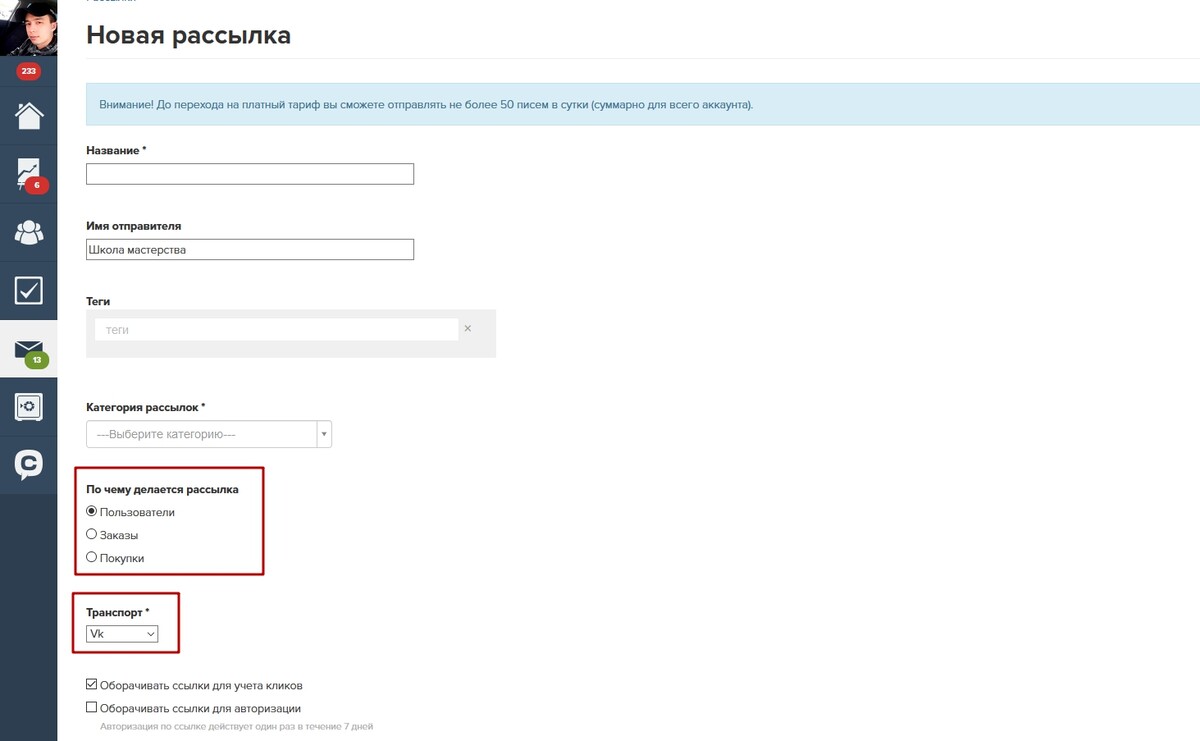Image resolution: width=1200 pixels, height=741 pixels.
Task: Click the 233 notifications badge
Action: tap(28, 71)
